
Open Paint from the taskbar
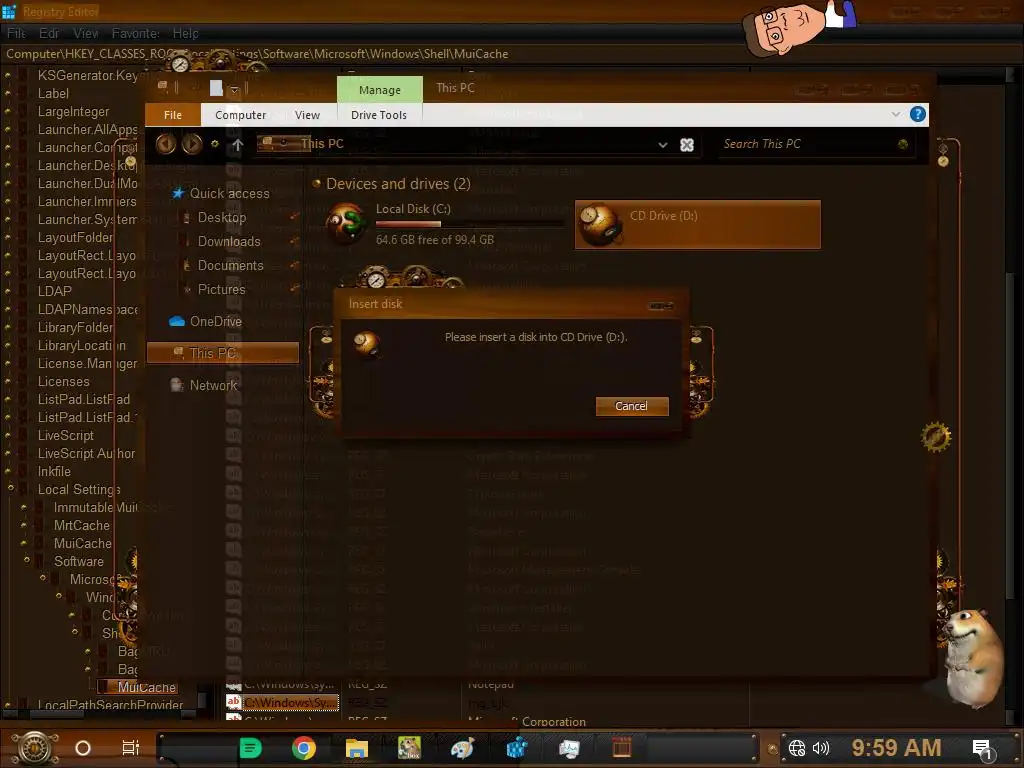pyautogui.click(x=462, y=748)
